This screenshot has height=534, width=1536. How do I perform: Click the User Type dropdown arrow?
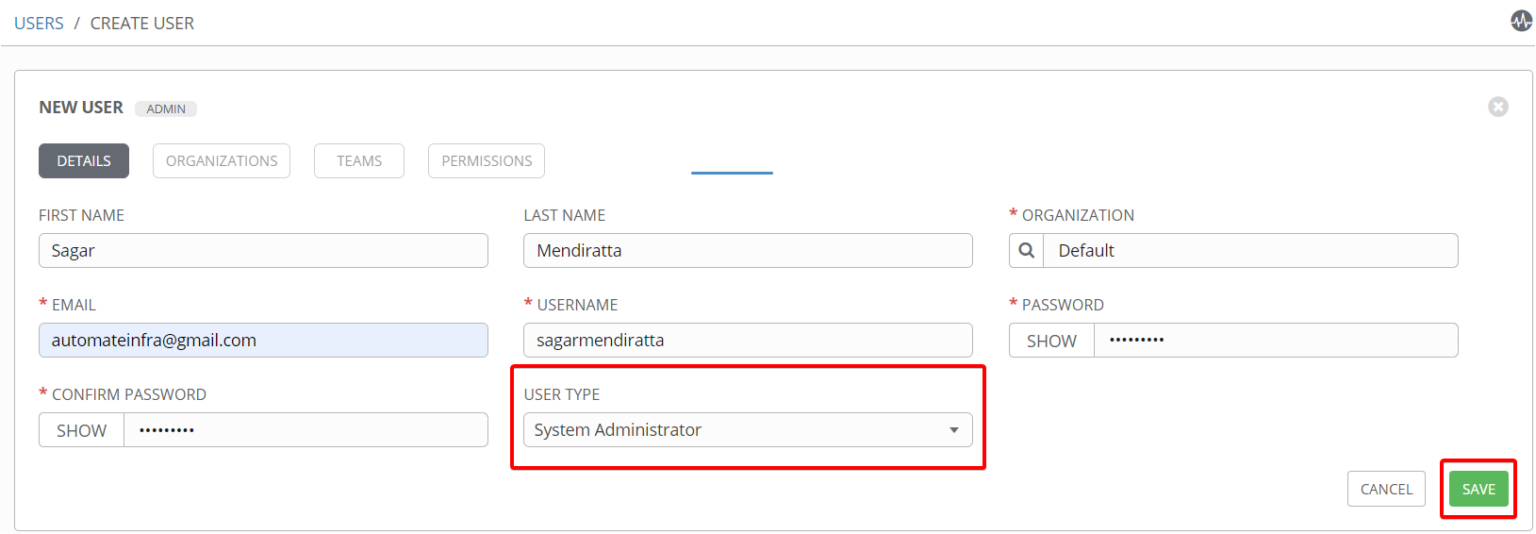point(953,431)
